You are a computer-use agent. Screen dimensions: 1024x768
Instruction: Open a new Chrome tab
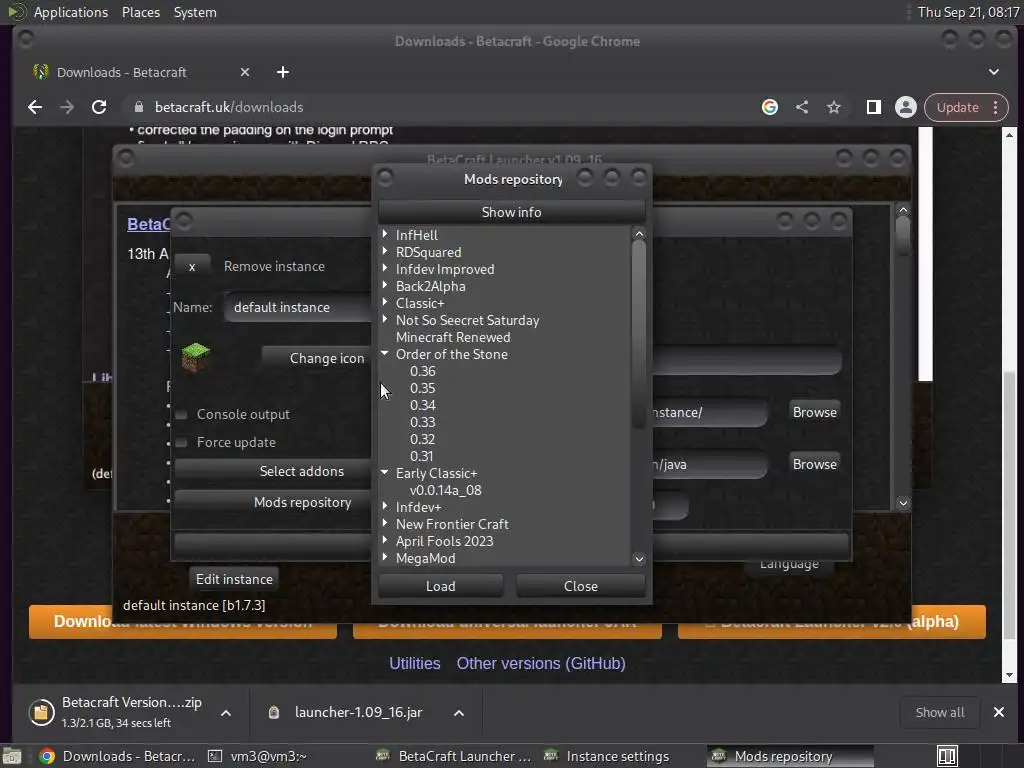coord(283,72)
